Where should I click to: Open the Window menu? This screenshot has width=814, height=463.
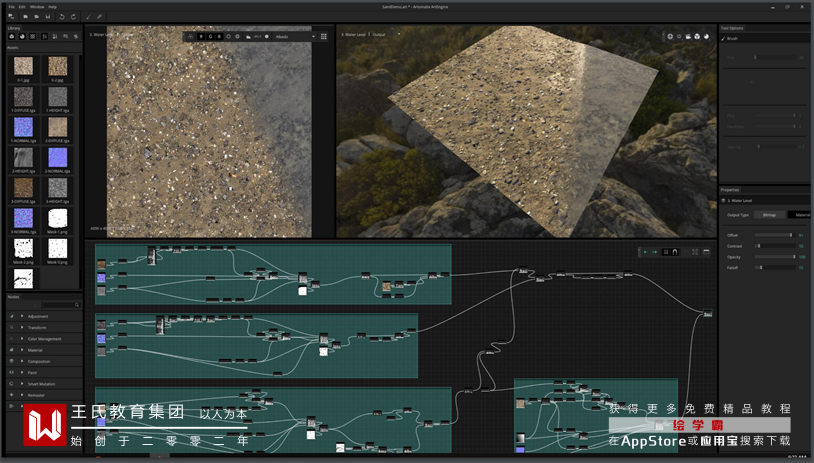click(37, 7)
